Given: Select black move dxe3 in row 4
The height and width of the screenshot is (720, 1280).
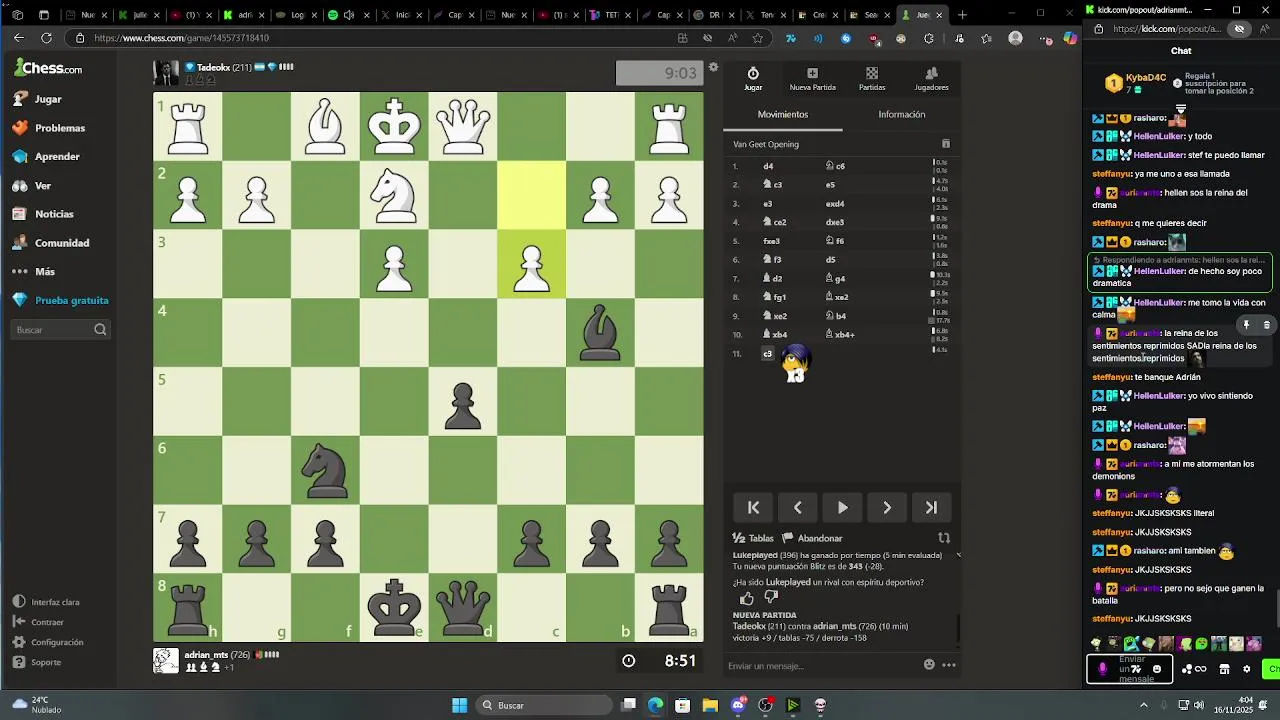Looking at the screenshot, I should (x=835, y=222).
